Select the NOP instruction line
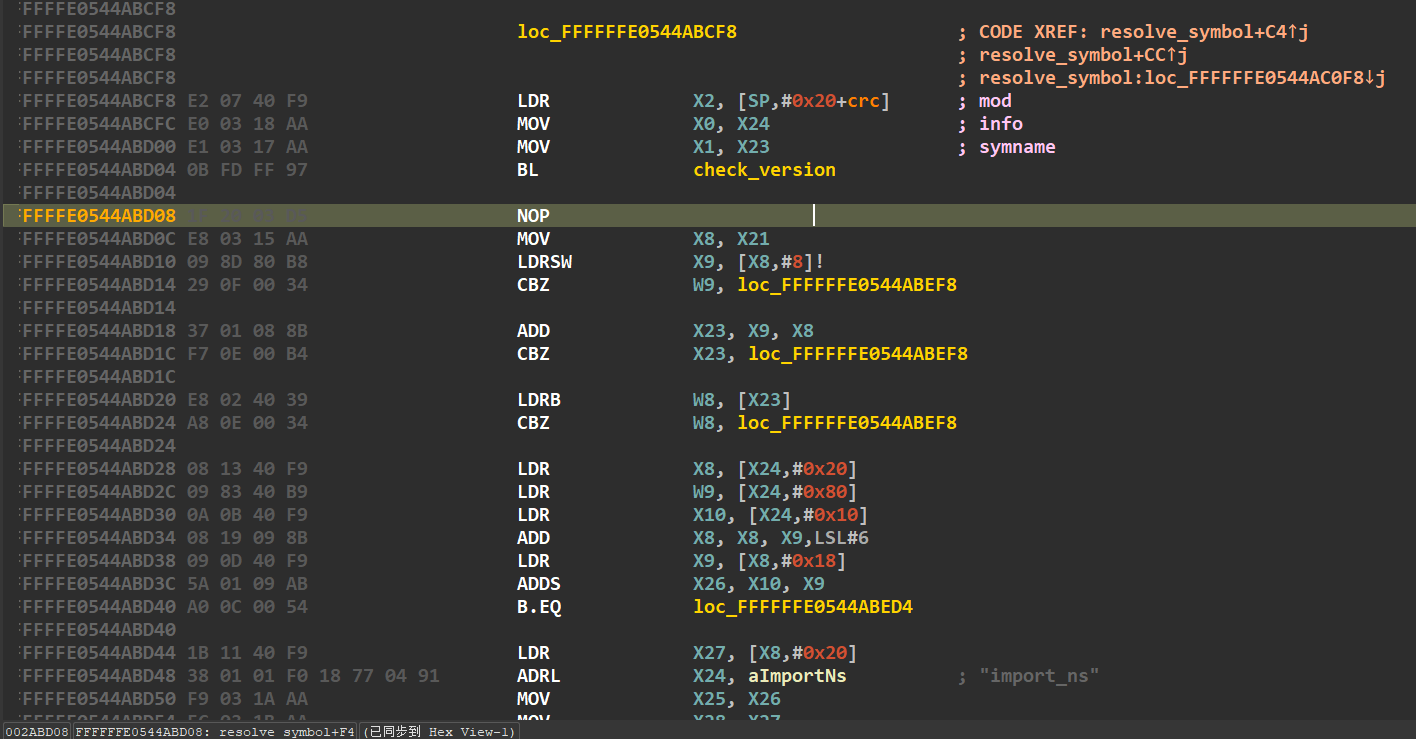 click(532, 215)
